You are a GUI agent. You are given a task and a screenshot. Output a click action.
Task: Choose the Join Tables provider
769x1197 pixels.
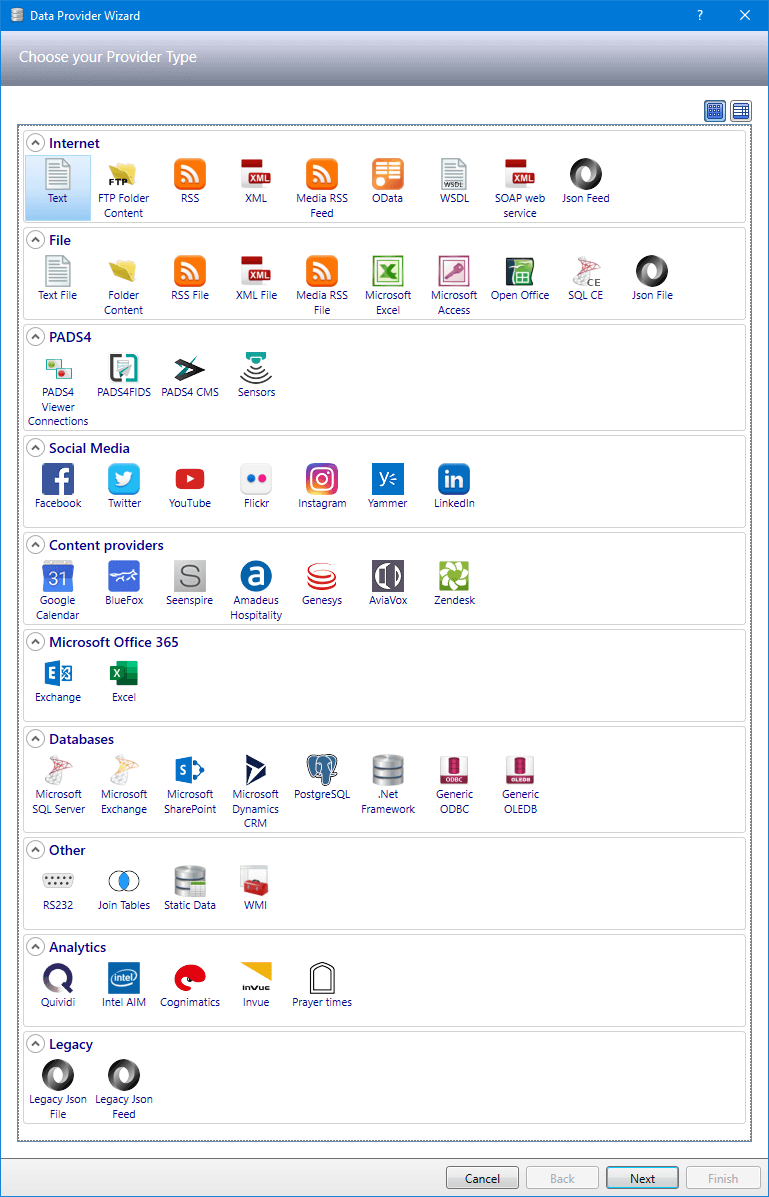pos(124,889)
